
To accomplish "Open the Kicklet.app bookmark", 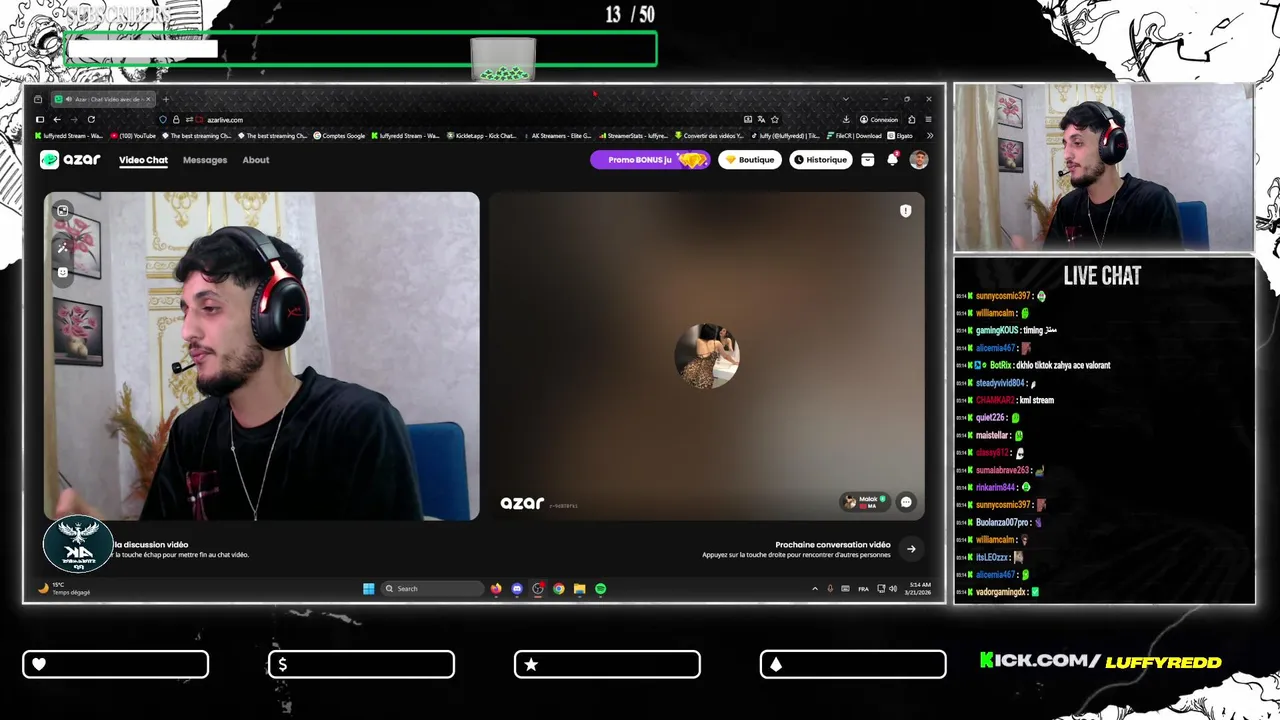I will (x=481, y=135).
